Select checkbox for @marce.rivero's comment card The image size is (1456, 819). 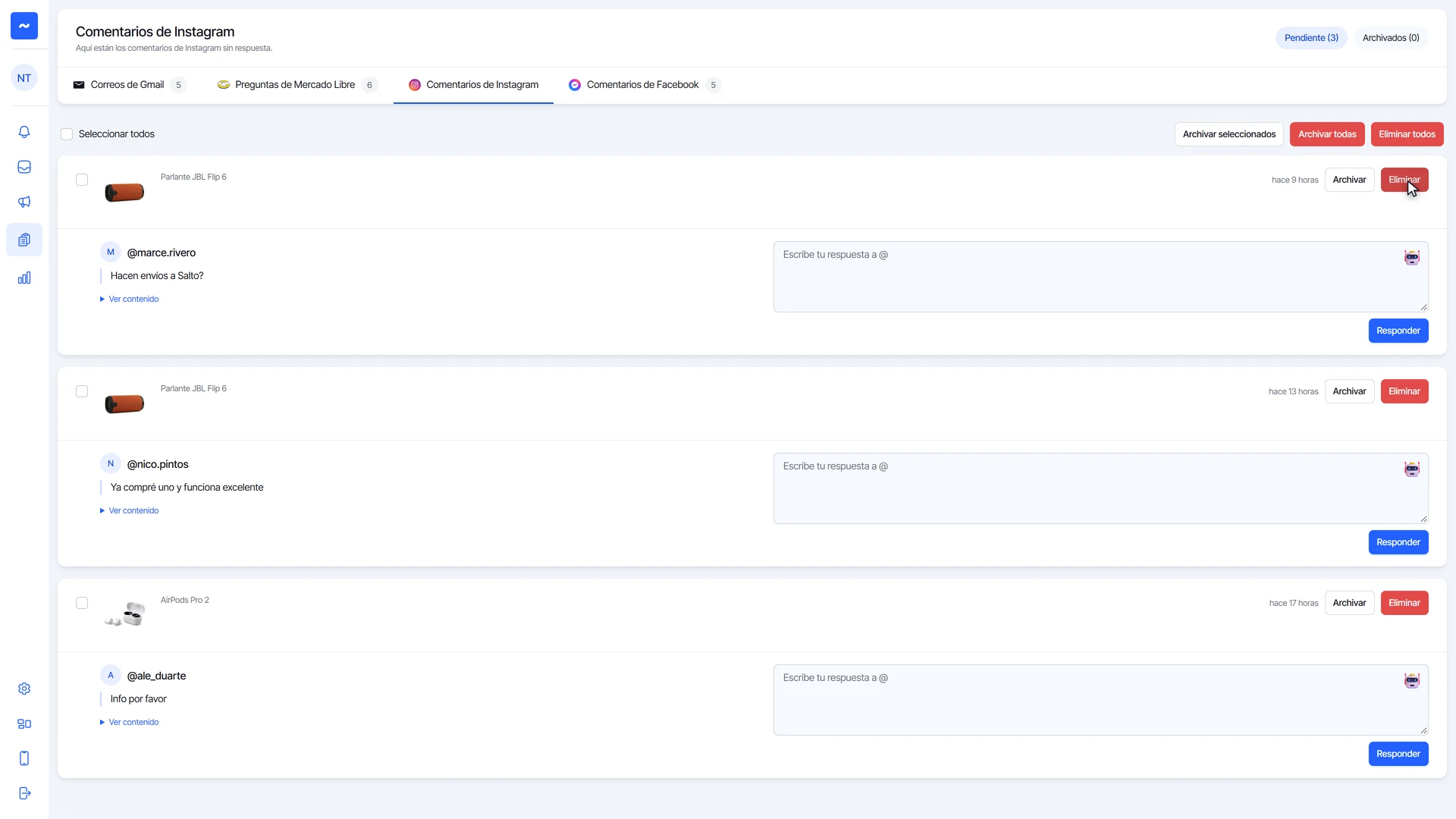(x=82, y=180)
